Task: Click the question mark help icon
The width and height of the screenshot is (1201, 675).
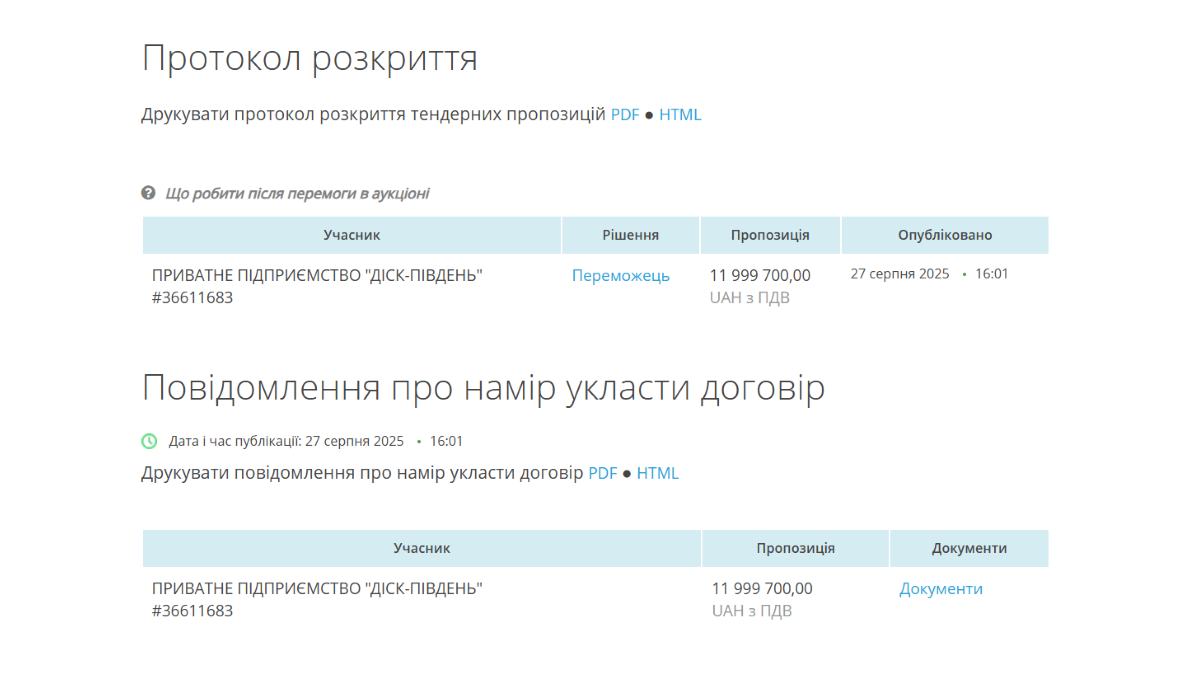Action: [x=148, y=192]
